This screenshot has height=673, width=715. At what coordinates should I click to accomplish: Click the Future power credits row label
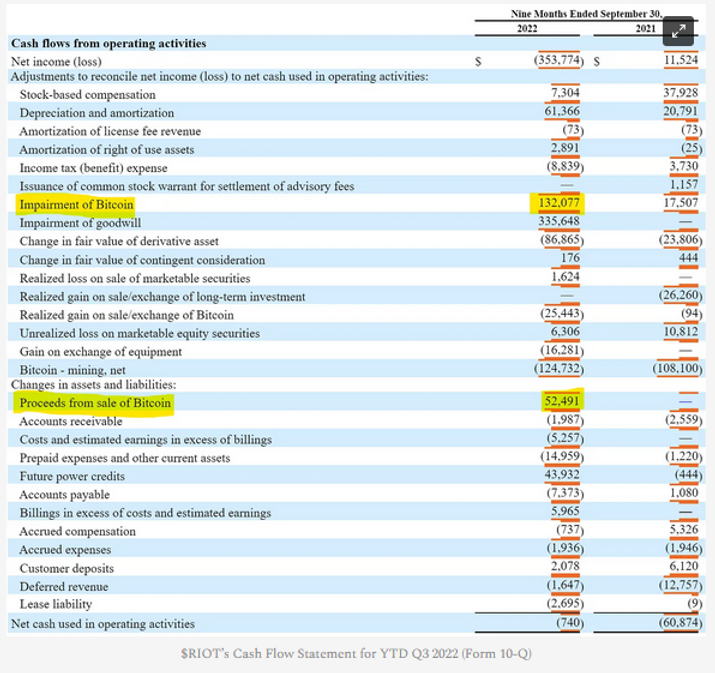tap(72, 476)
